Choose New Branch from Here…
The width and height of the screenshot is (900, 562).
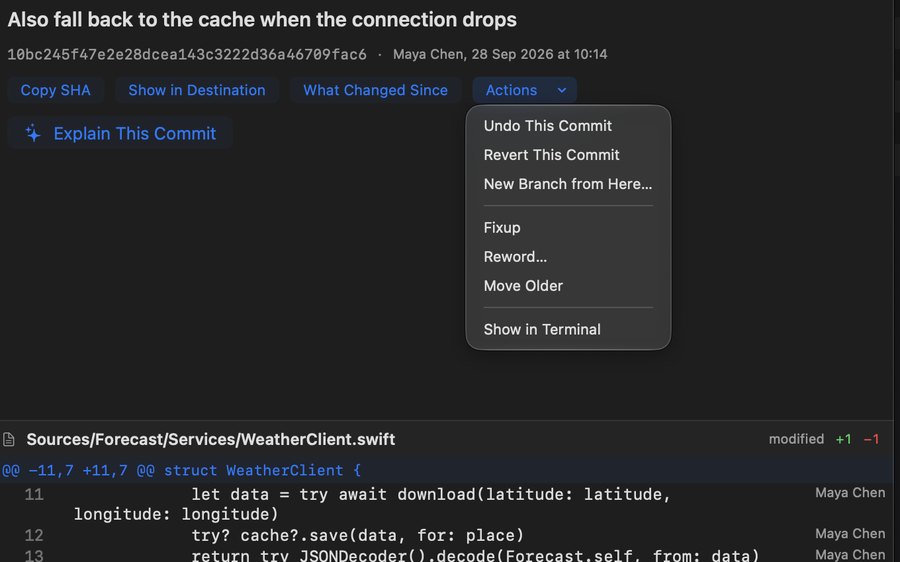tap(568, 184)
